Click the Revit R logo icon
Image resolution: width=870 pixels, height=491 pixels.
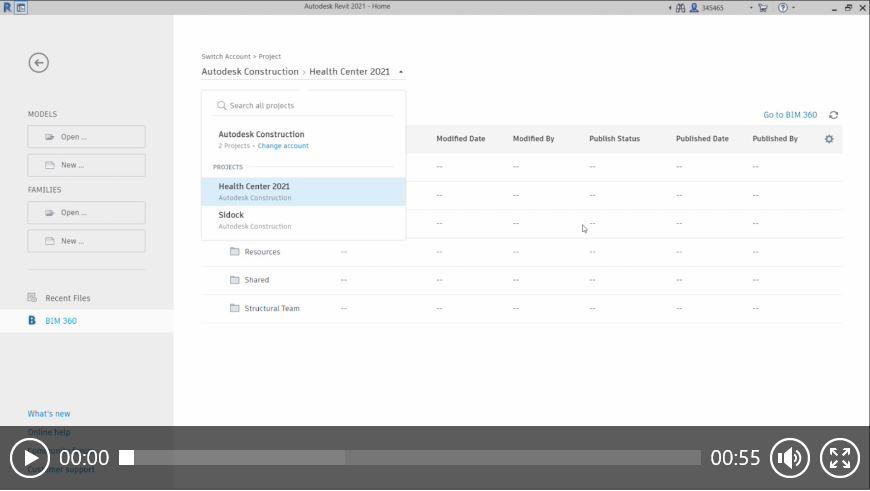(x=7, y=8)
